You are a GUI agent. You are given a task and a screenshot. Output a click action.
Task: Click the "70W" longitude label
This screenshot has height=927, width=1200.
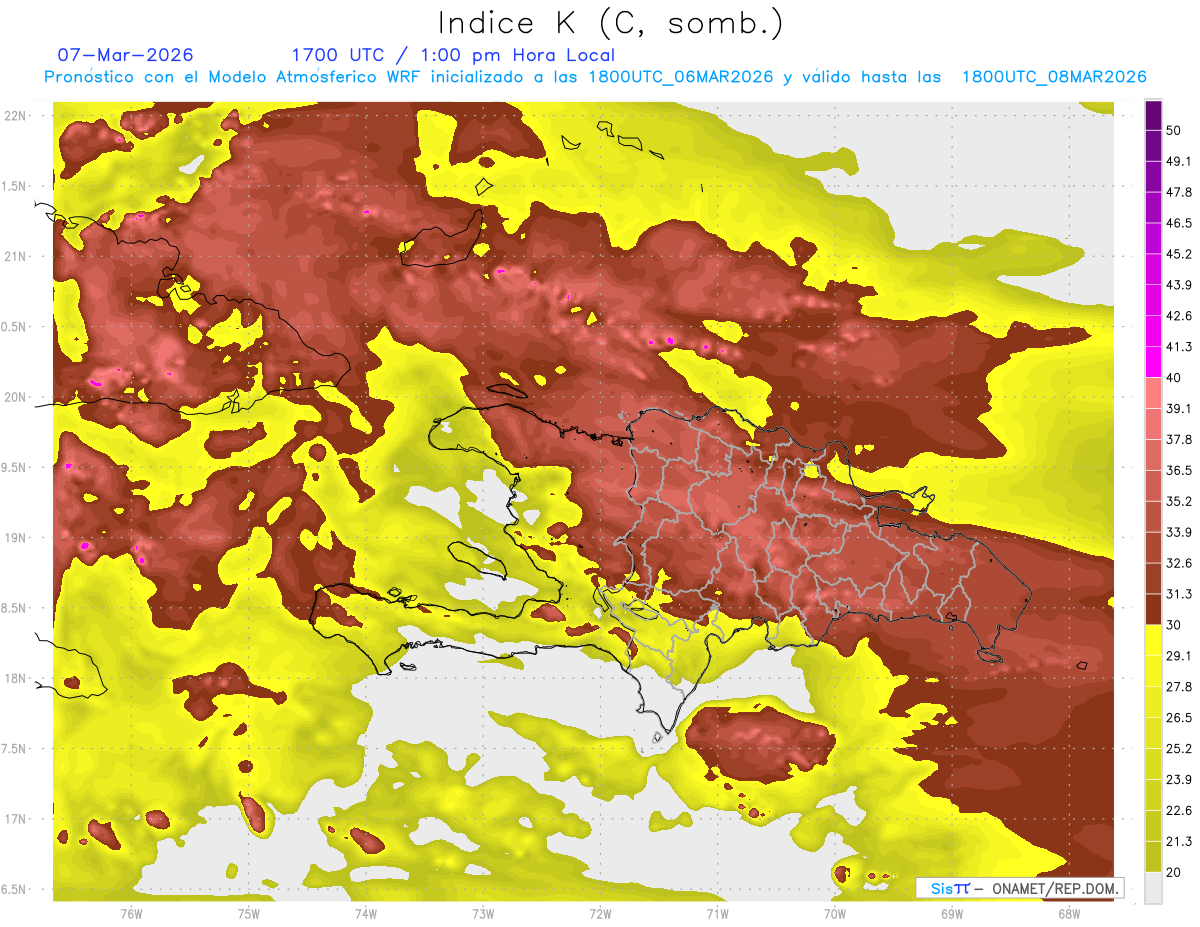click(834, 914)
